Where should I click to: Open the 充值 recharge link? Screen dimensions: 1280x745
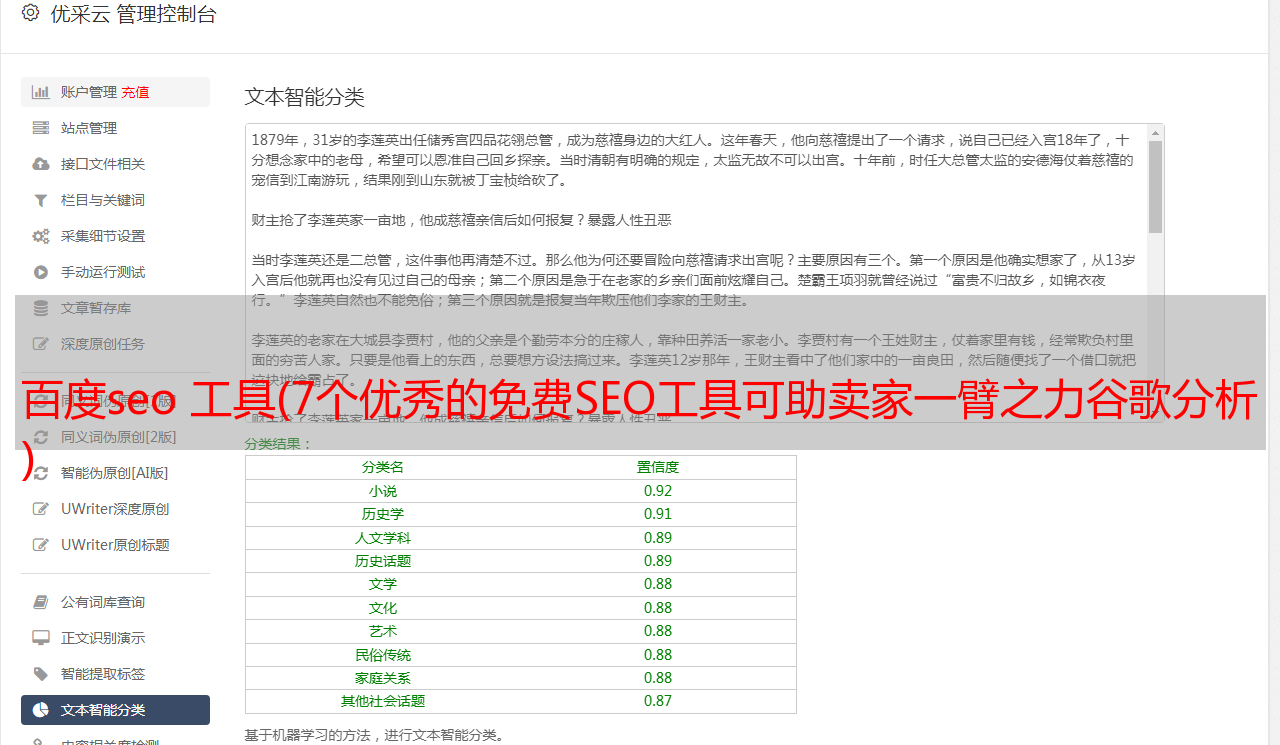click(135, 92)
